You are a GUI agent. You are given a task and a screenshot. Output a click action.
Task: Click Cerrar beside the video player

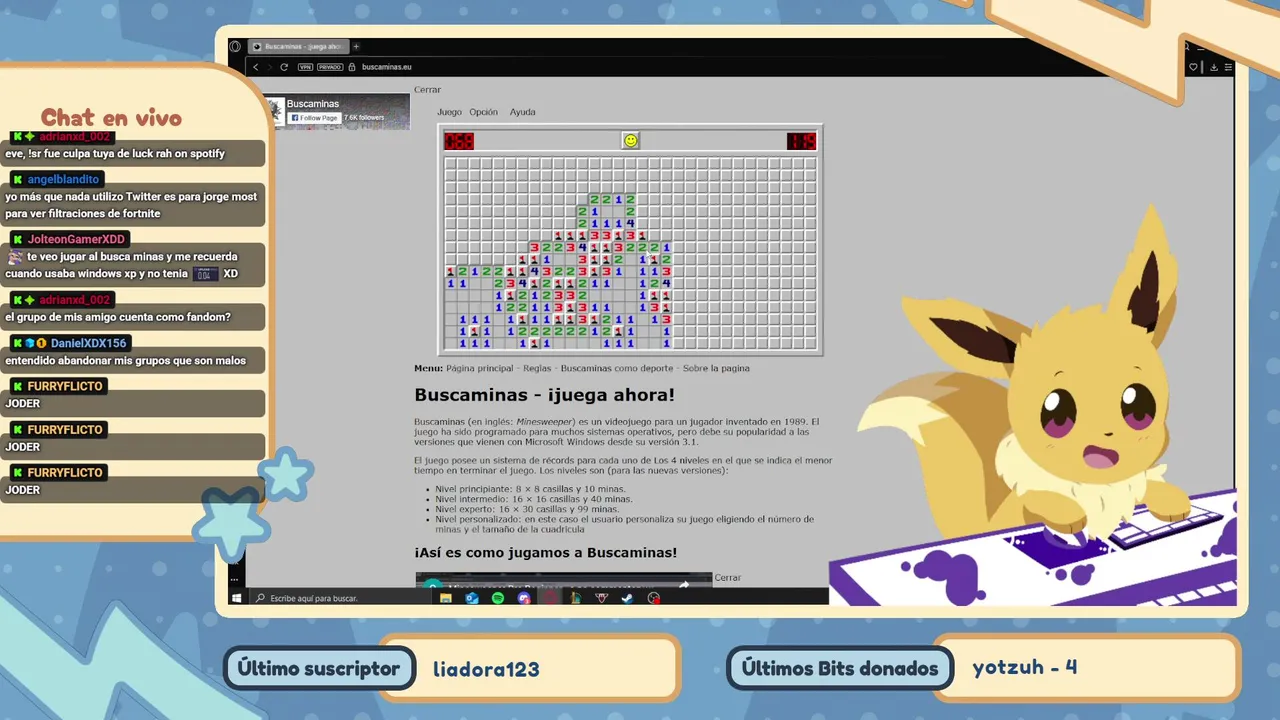(728, 578)
